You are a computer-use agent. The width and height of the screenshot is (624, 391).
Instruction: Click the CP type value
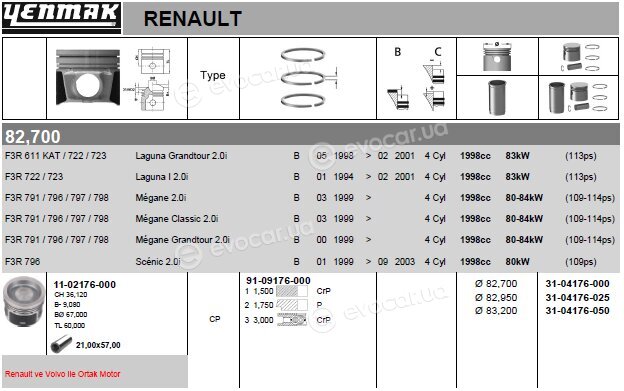215,319
